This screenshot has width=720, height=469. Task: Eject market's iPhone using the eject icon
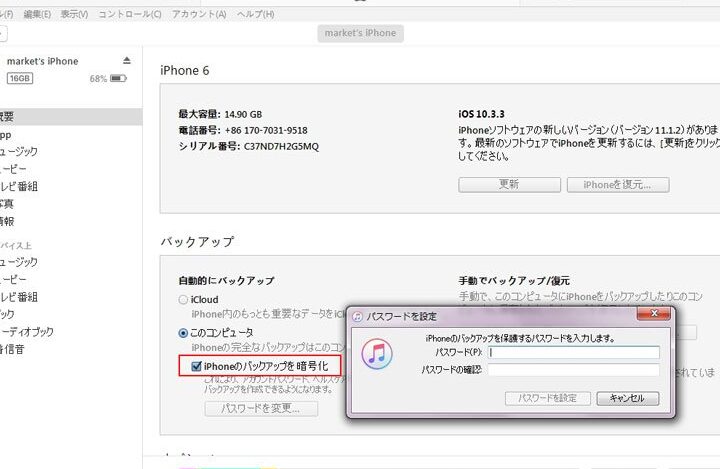click(x=127, y=61)
